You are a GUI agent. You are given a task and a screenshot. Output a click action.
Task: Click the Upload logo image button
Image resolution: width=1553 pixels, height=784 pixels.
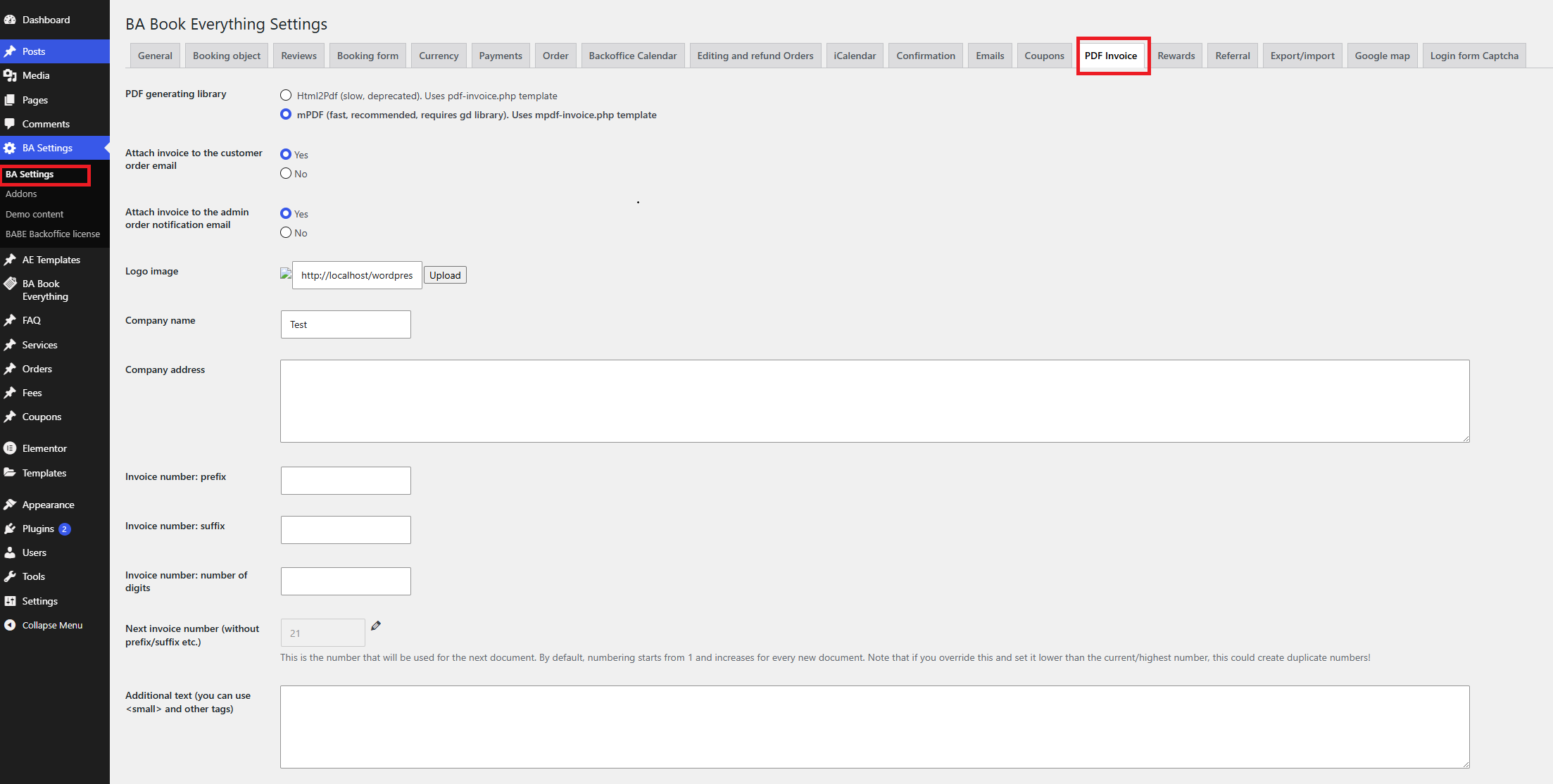(x=445, y=275)
